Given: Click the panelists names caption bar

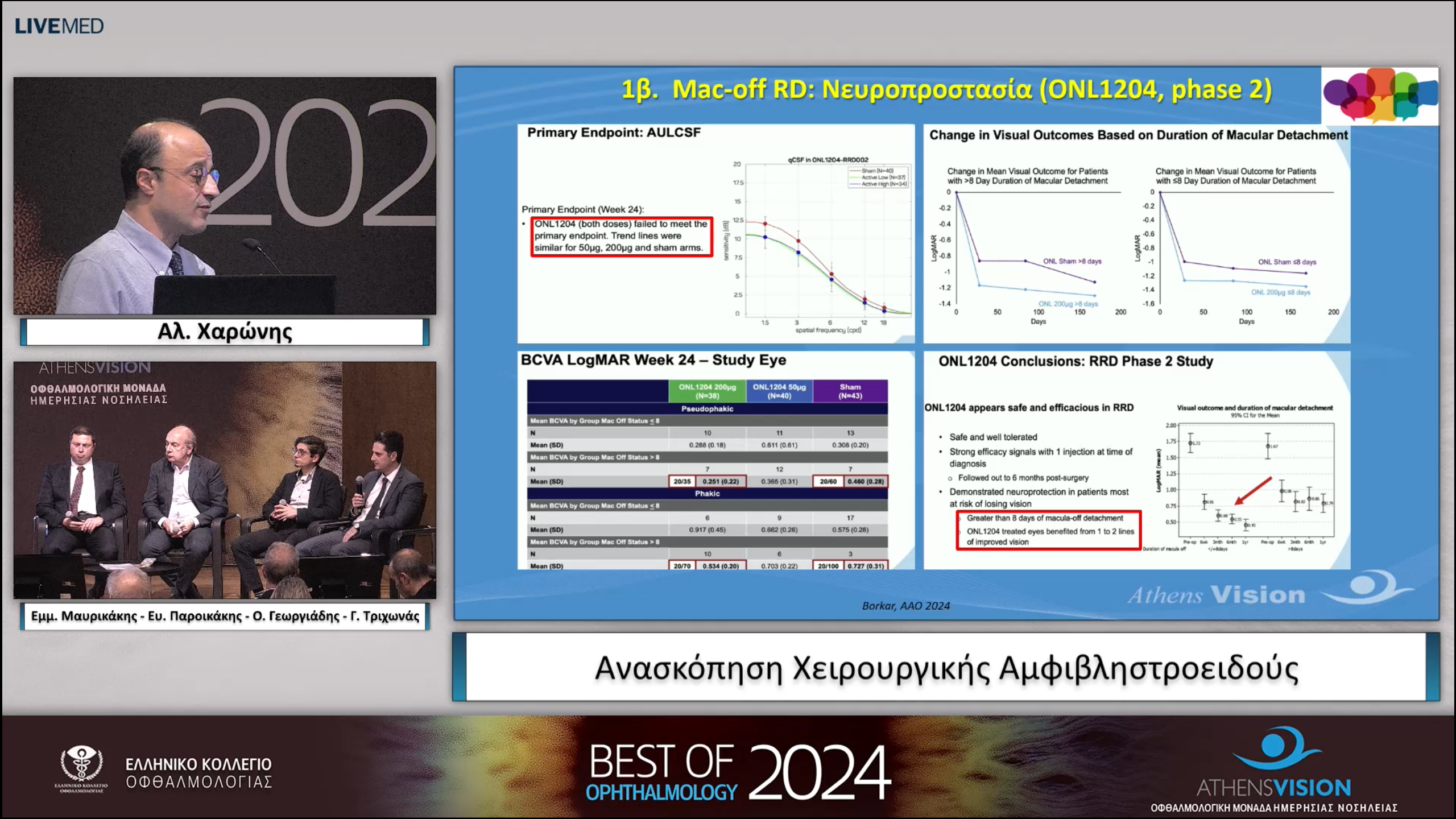Looking at the screenshot, I should 225,616.
